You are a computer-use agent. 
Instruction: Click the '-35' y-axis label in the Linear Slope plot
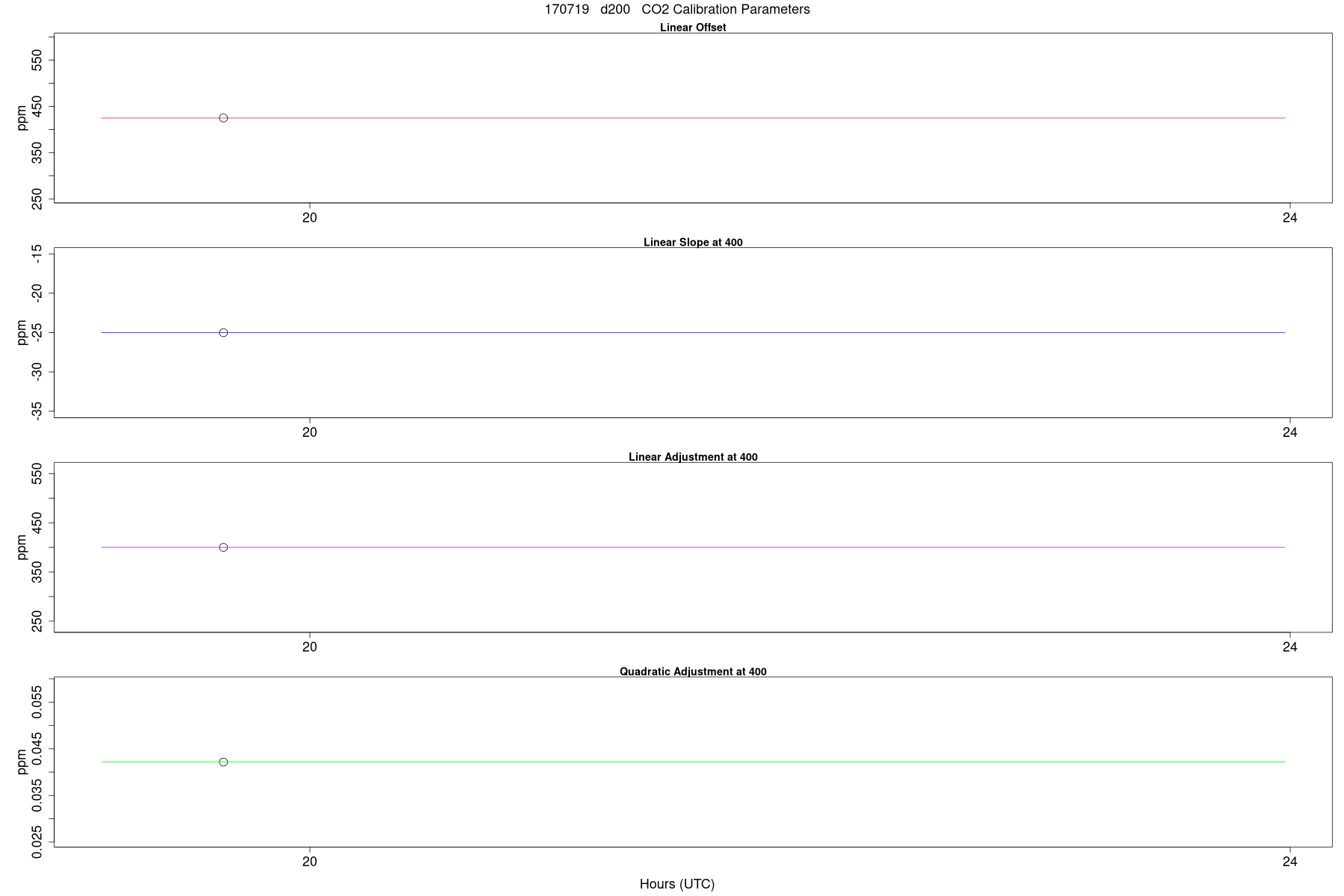[x=37, y=411]
